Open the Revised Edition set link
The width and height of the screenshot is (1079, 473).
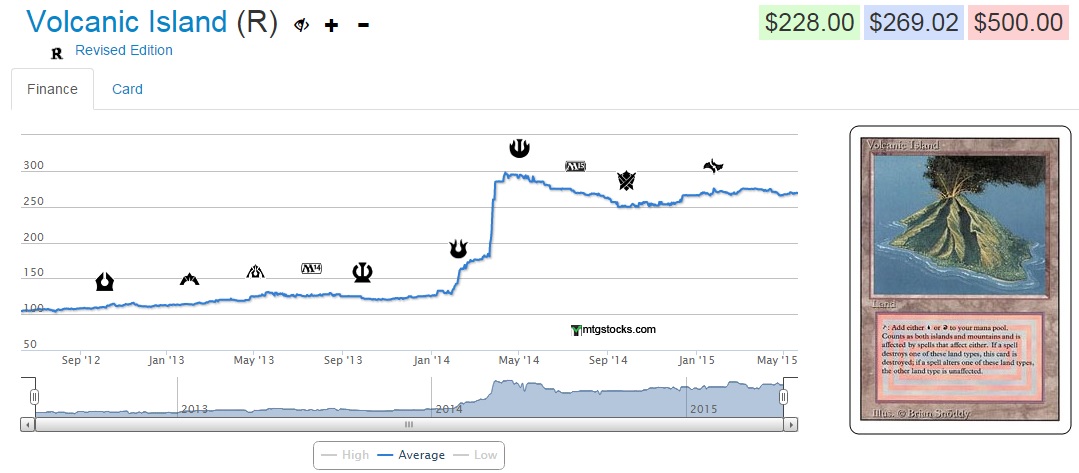click(123, 50)
